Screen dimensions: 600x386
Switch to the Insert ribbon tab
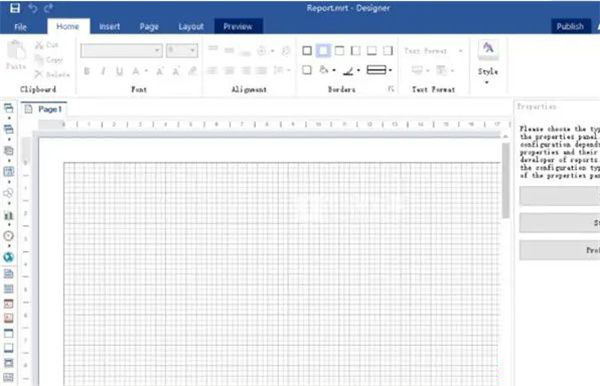point(109,26)
